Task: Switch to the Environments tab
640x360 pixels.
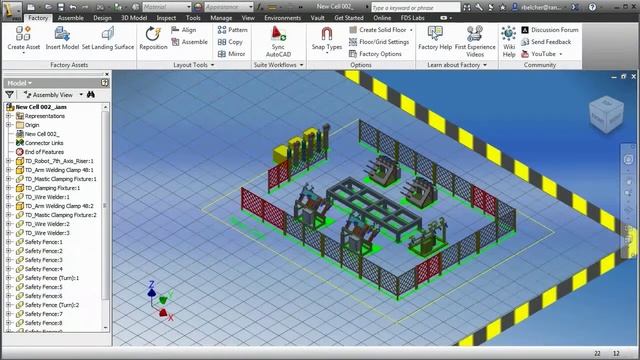Action: [x=282, y=18]
